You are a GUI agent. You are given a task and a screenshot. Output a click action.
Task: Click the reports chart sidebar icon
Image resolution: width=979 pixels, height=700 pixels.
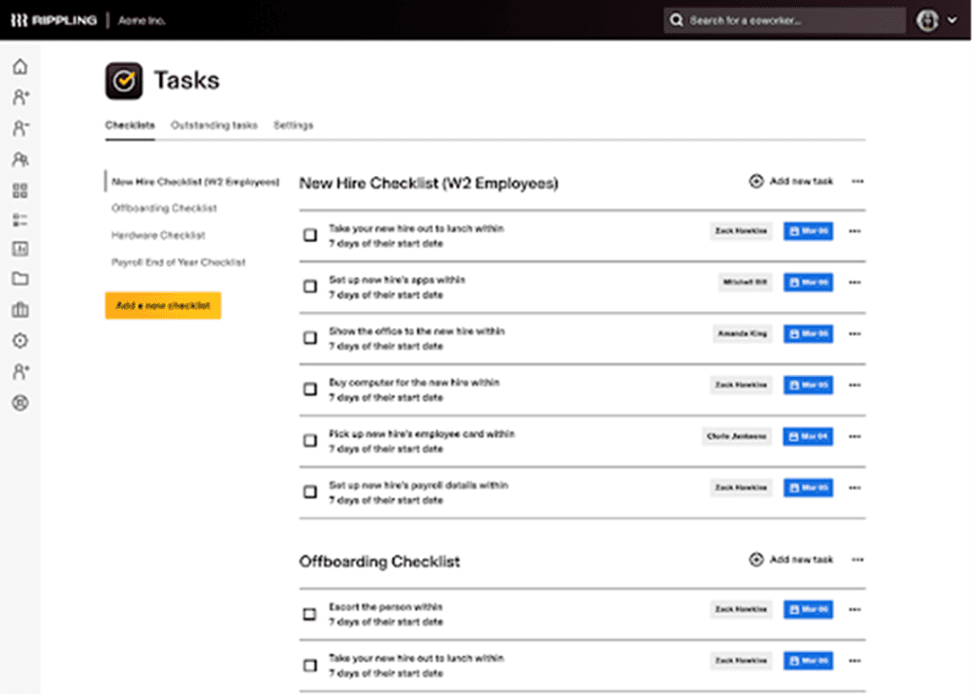(x=20, y=249)
